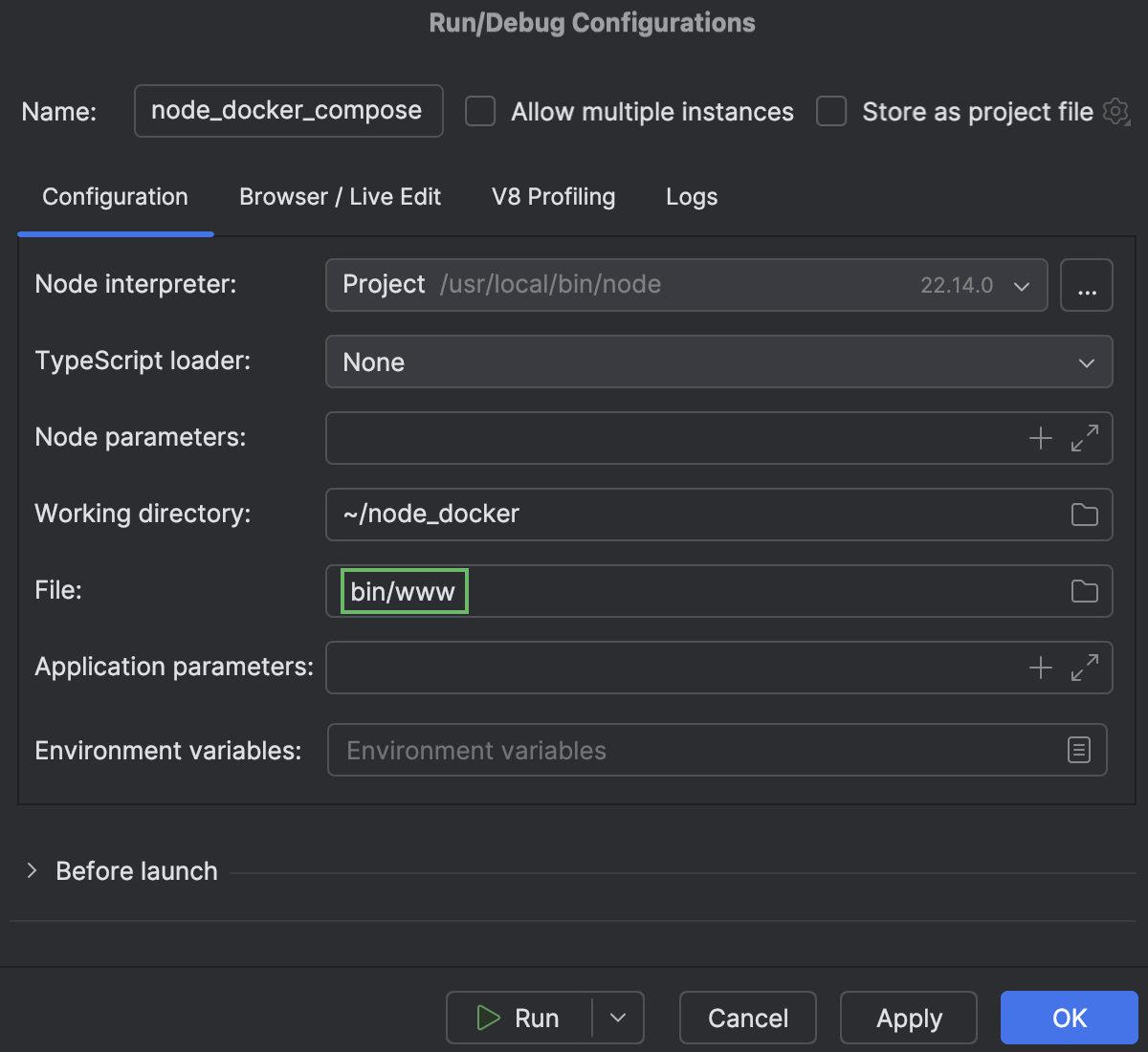Click the settings gear beside Store as project file
This screenshot has height=1052, width=1148.
pyautogui.click(x=1115, y=112)
